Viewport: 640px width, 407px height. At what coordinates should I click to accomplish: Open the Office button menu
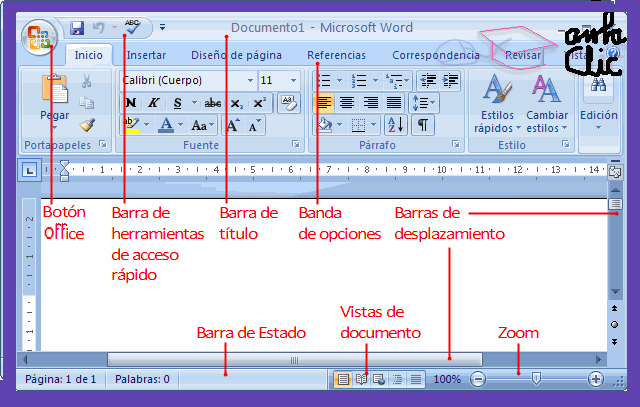[39, 37]
